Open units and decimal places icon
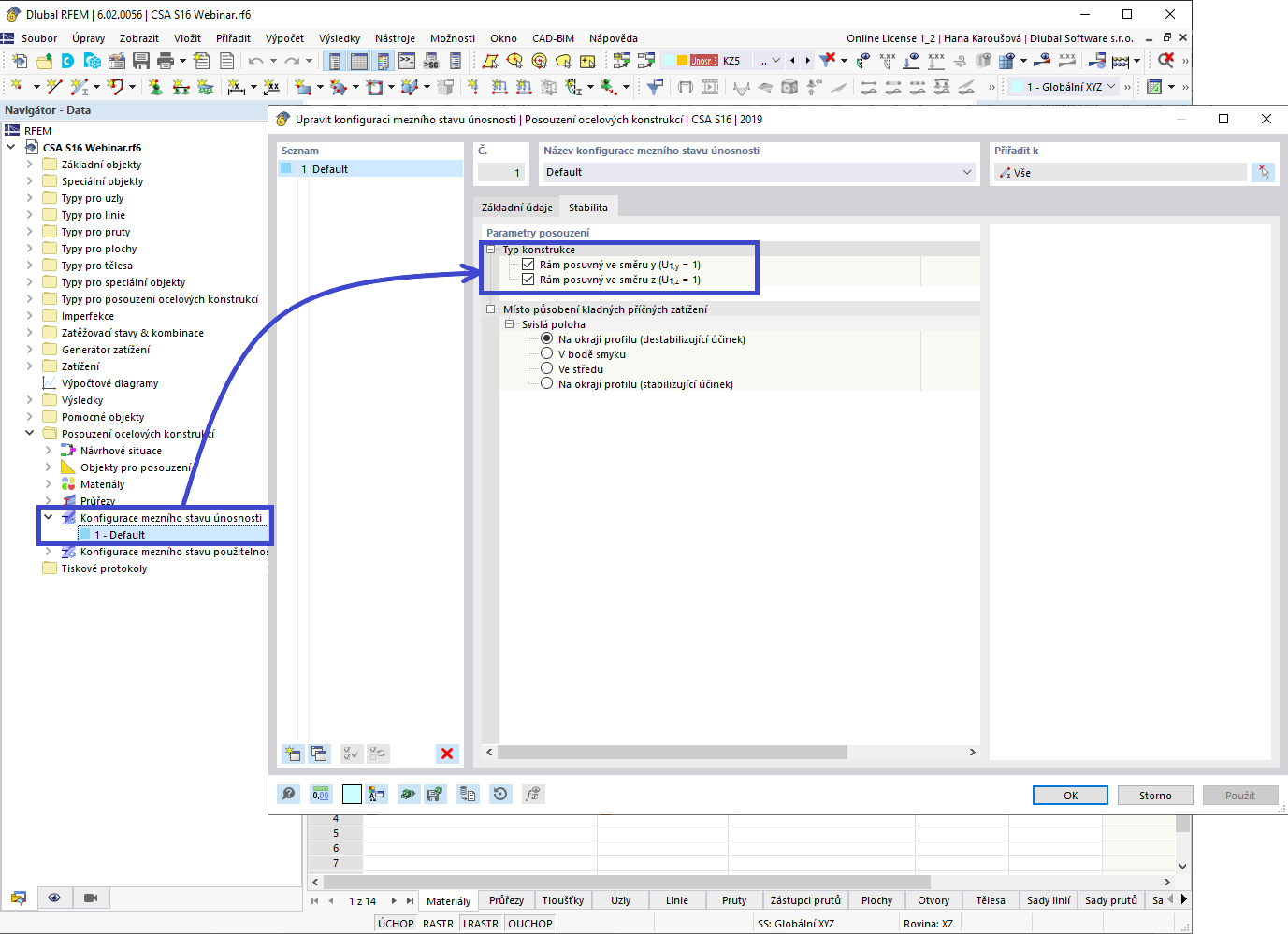The height and width of the screenshot is (934, 1288). [x=321, y=795]
